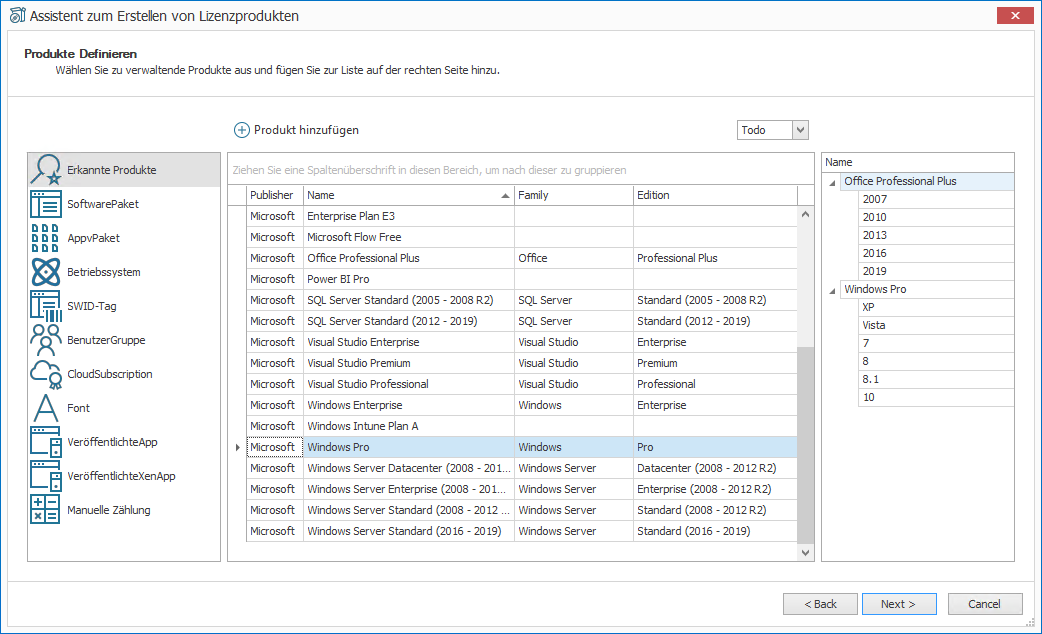Select the Erkannte Produkte star icon
The width and height of the screenshot is (1042, 634).
point(46,170)
